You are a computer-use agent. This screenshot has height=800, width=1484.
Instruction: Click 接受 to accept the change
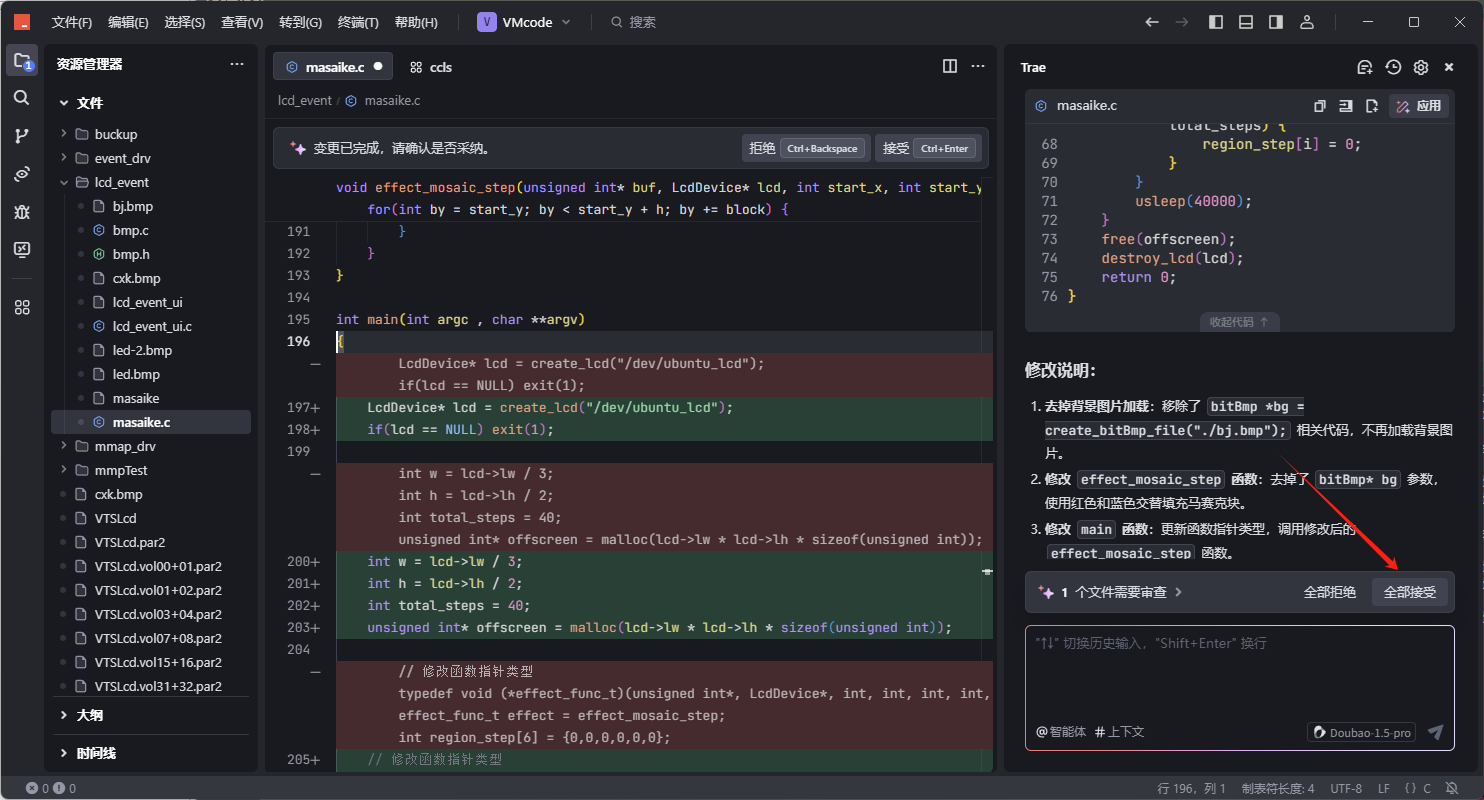[927, 148]
